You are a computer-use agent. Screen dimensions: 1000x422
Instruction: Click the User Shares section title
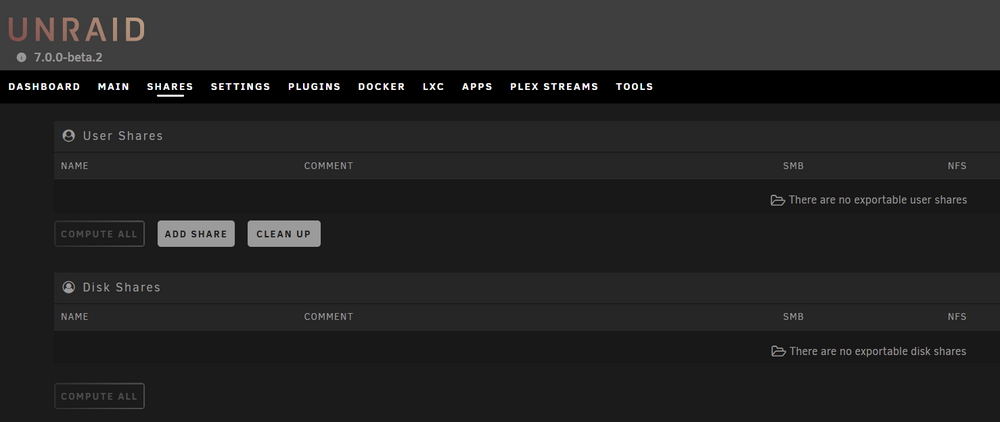(122, 136)
